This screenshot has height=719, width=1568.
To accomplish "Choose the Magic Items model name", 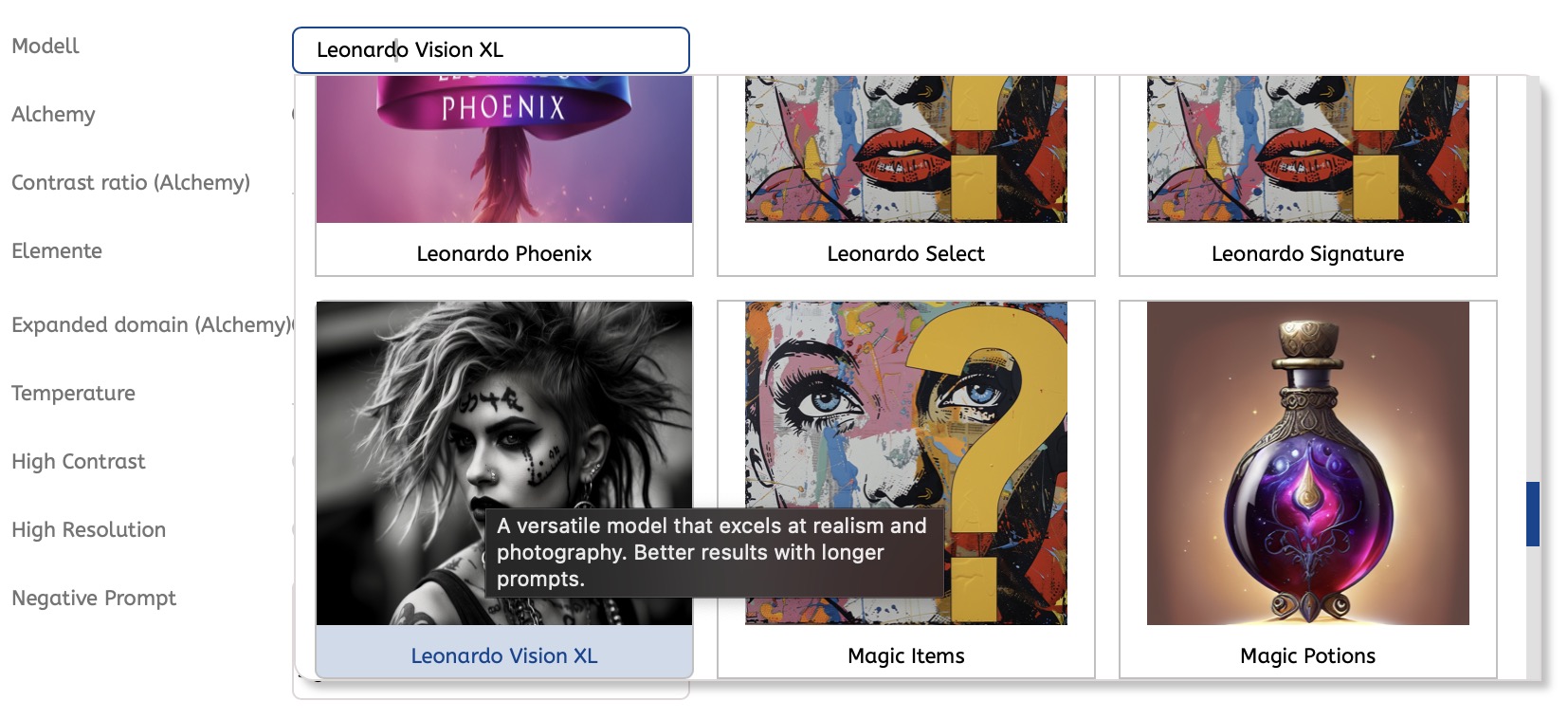I will point(905,655).
